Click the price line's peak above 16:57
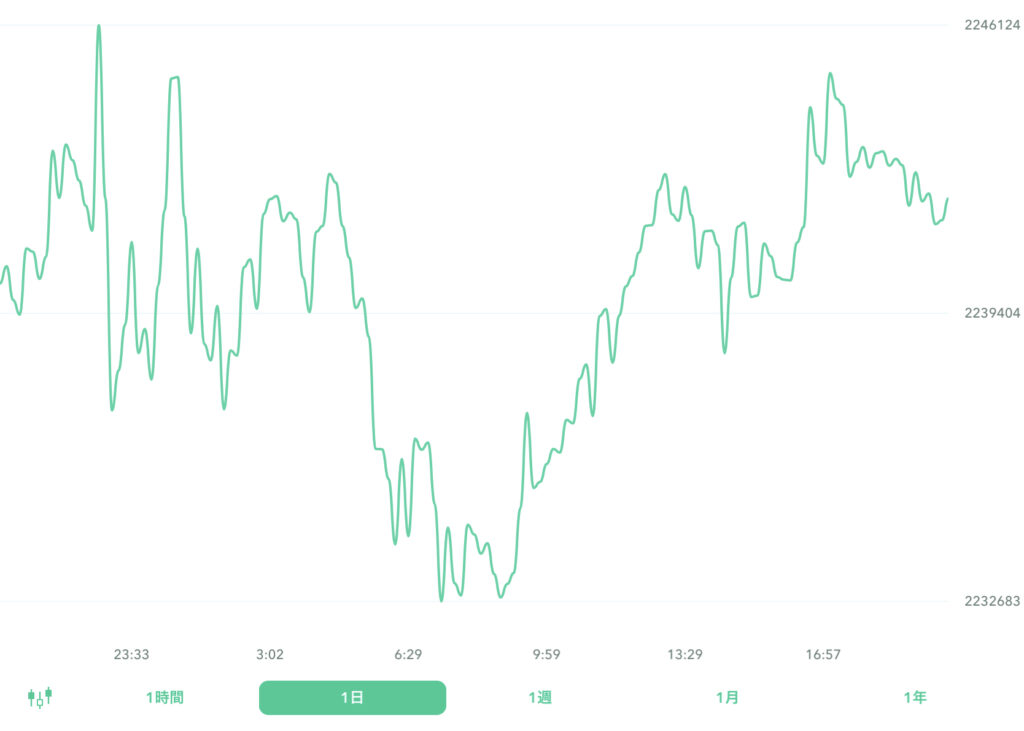 click(x=830, y=74)
